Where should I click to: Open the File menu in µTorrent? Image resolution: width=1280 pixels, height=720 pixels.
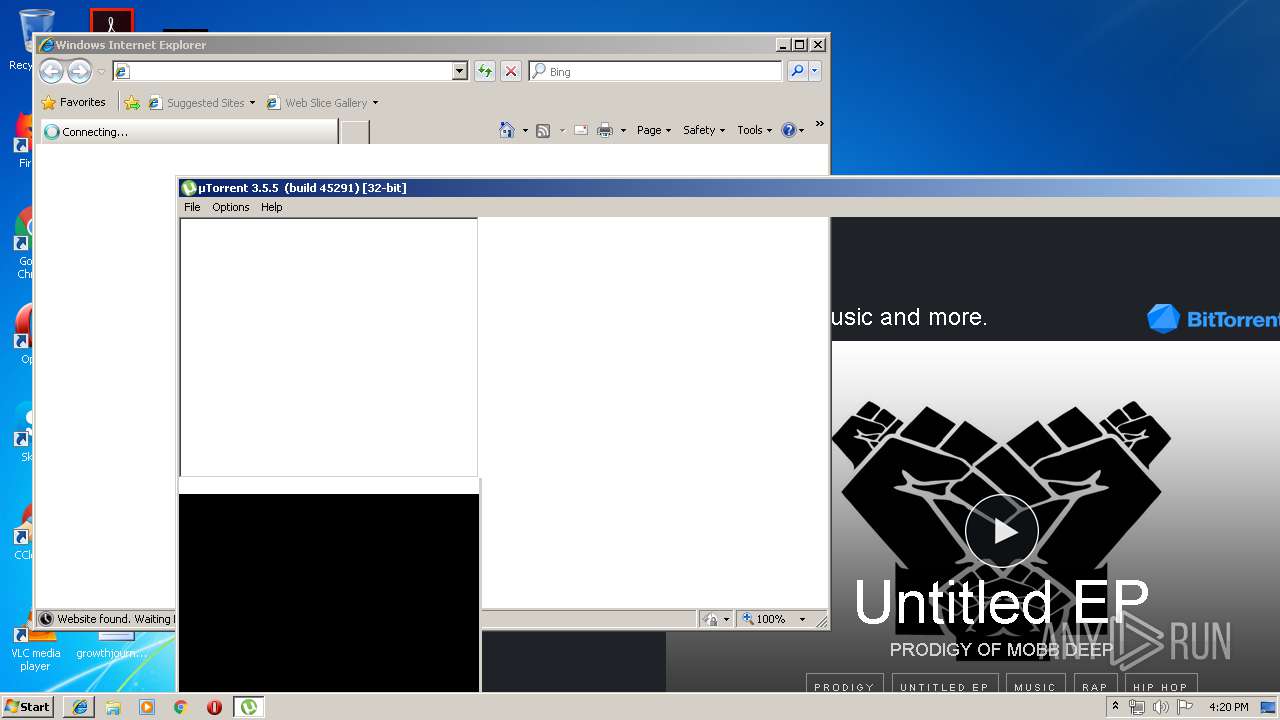point(192,207)
